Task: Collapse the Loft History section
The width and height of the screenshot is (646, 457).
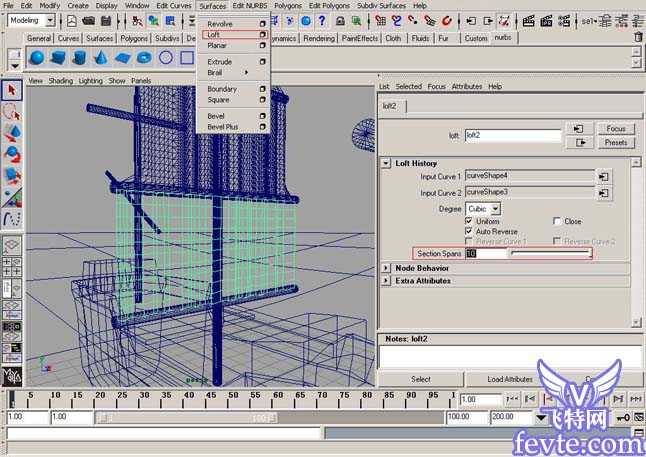Action: [x=387, y=162]
